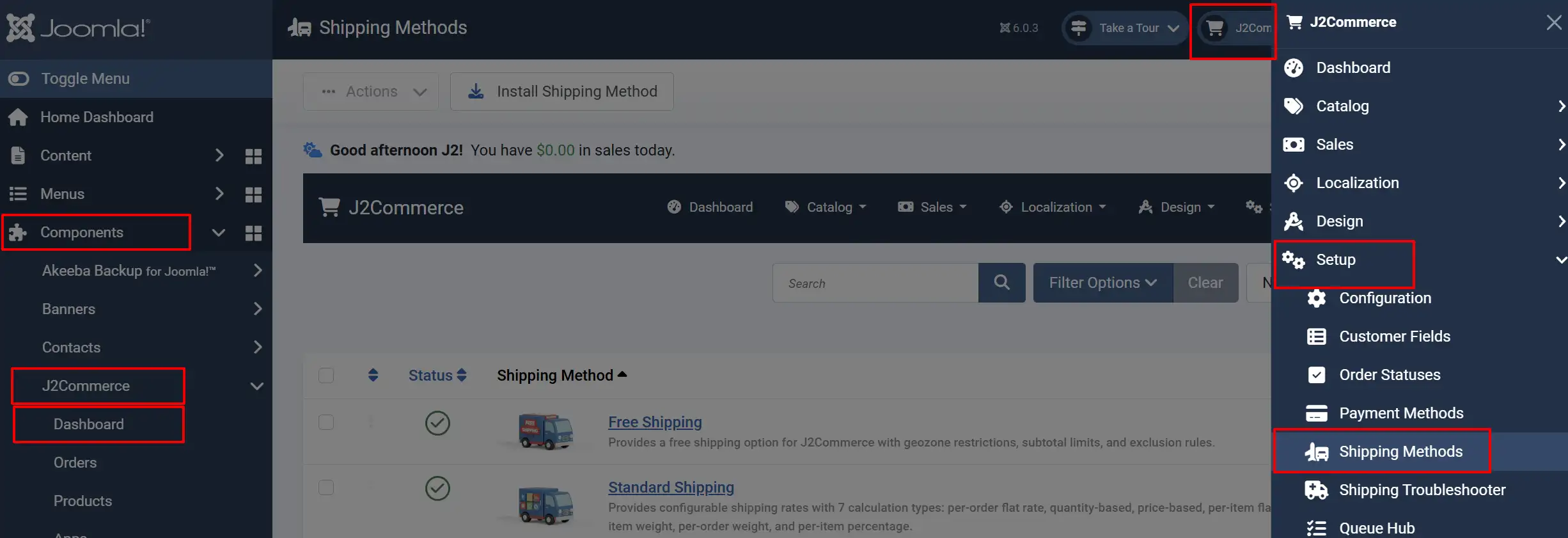Expand the Content chevron

219,155
